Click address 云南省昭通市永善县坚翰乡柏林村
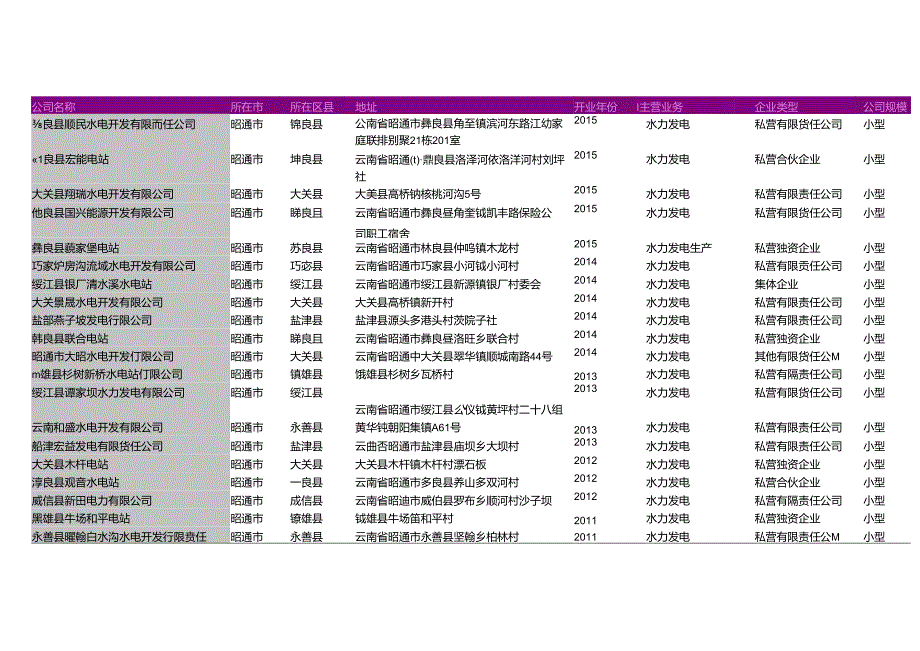Image resolution: width=920 pixels, height=651 pixels. point(437,537)
